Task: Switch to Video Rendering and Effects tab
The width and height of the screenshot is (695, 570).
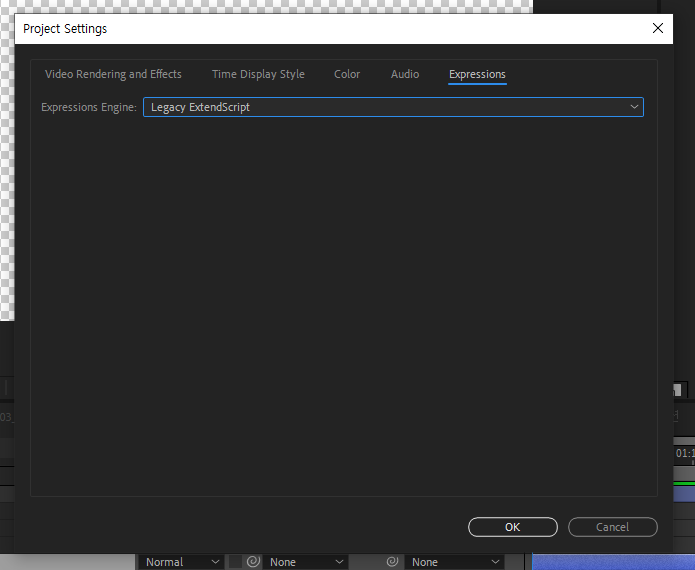Action: pos(113,74)
